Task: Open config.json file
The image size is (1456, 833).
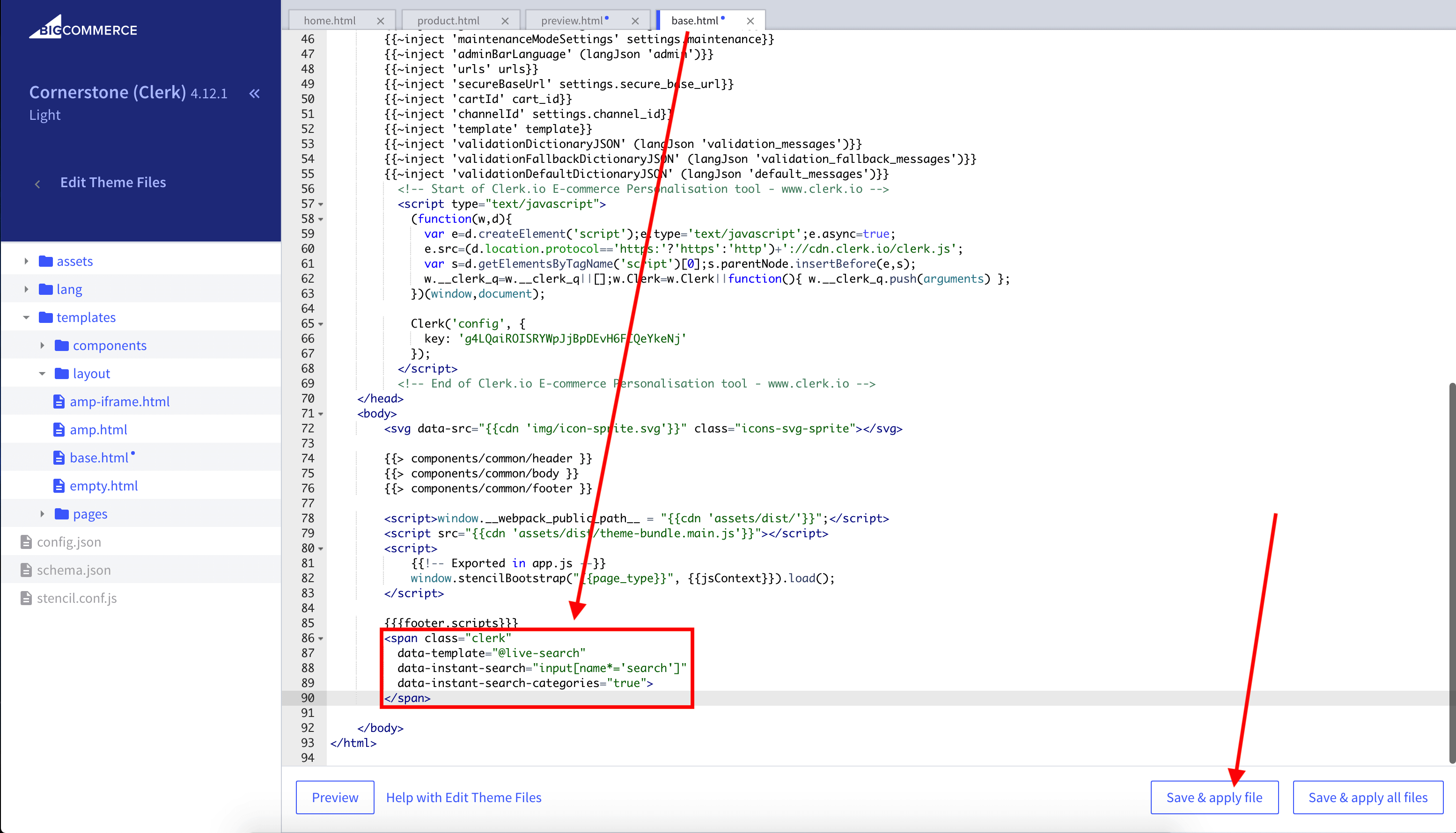Action: pyautogui.click(x=69, y=542)
